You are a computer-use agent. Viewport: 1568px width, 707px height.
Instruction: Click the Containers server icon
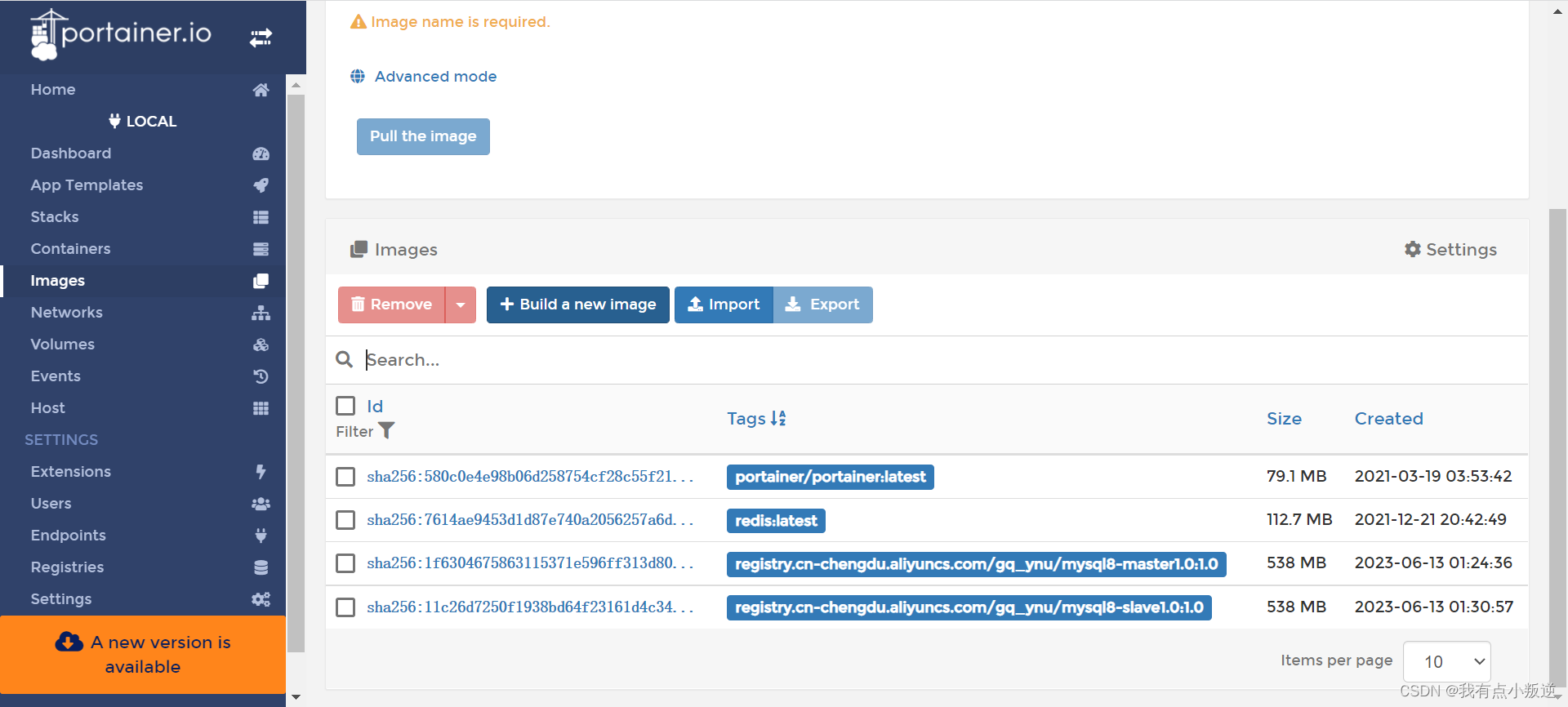point(261,249)
